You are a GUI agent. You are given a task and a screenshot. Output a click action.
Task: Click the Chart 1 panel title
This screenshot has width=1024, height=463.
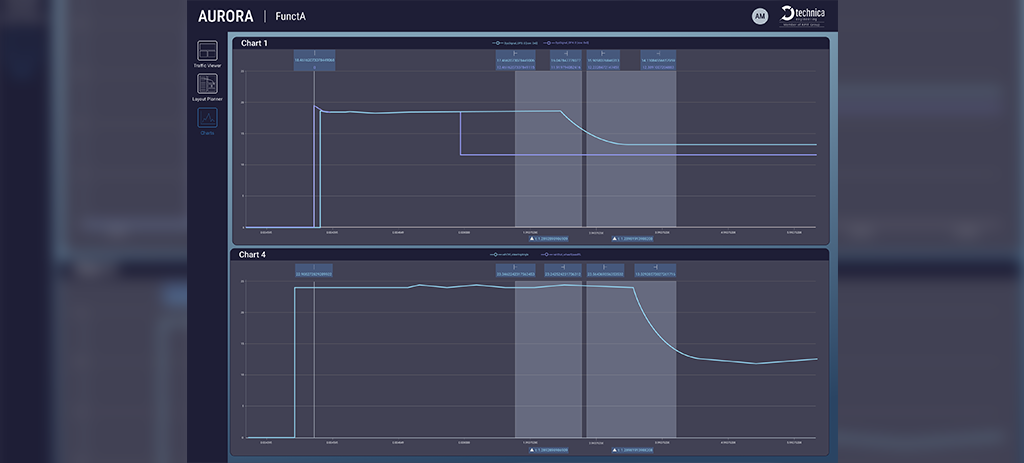[254, 43]
